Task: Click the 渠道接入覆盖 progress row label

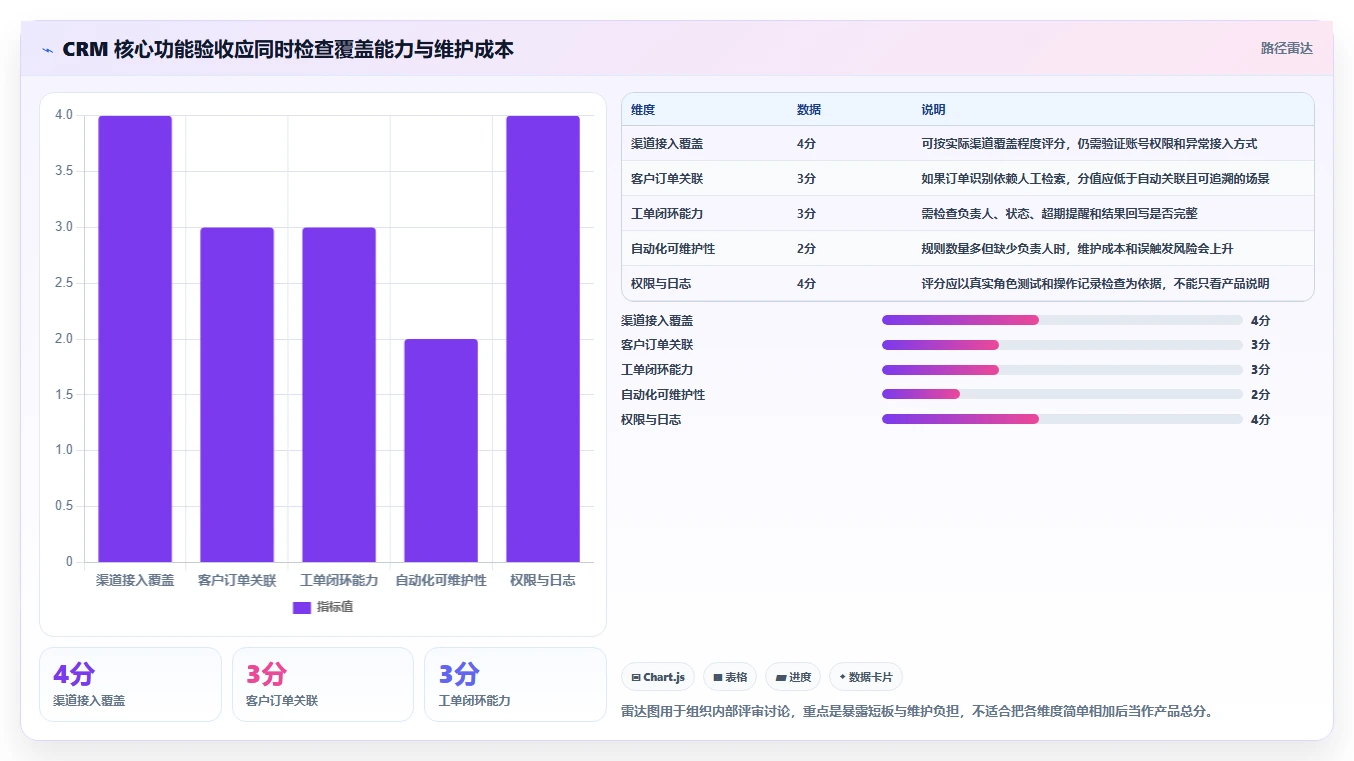Action: [x=657, y=321]
